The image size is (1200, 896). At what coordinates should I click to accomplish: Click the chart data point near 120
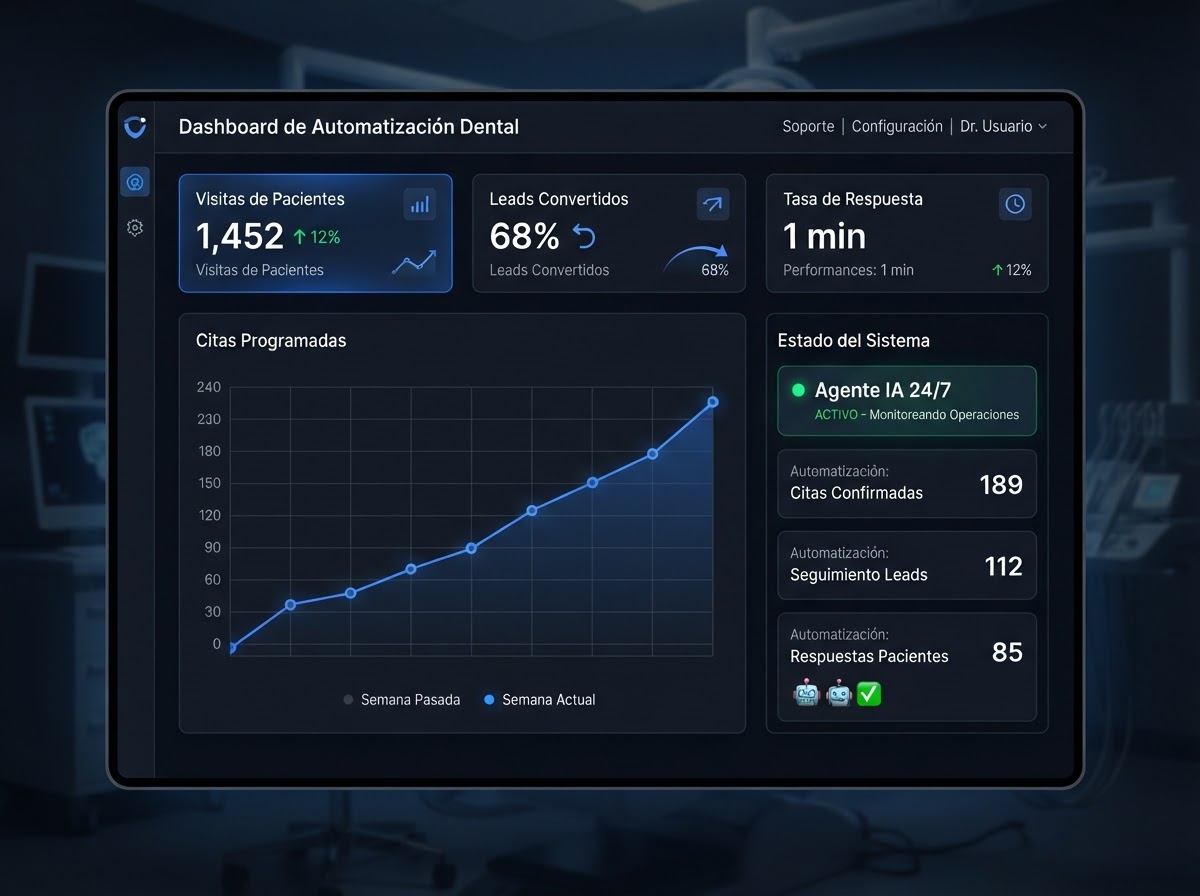pos(532,510)
